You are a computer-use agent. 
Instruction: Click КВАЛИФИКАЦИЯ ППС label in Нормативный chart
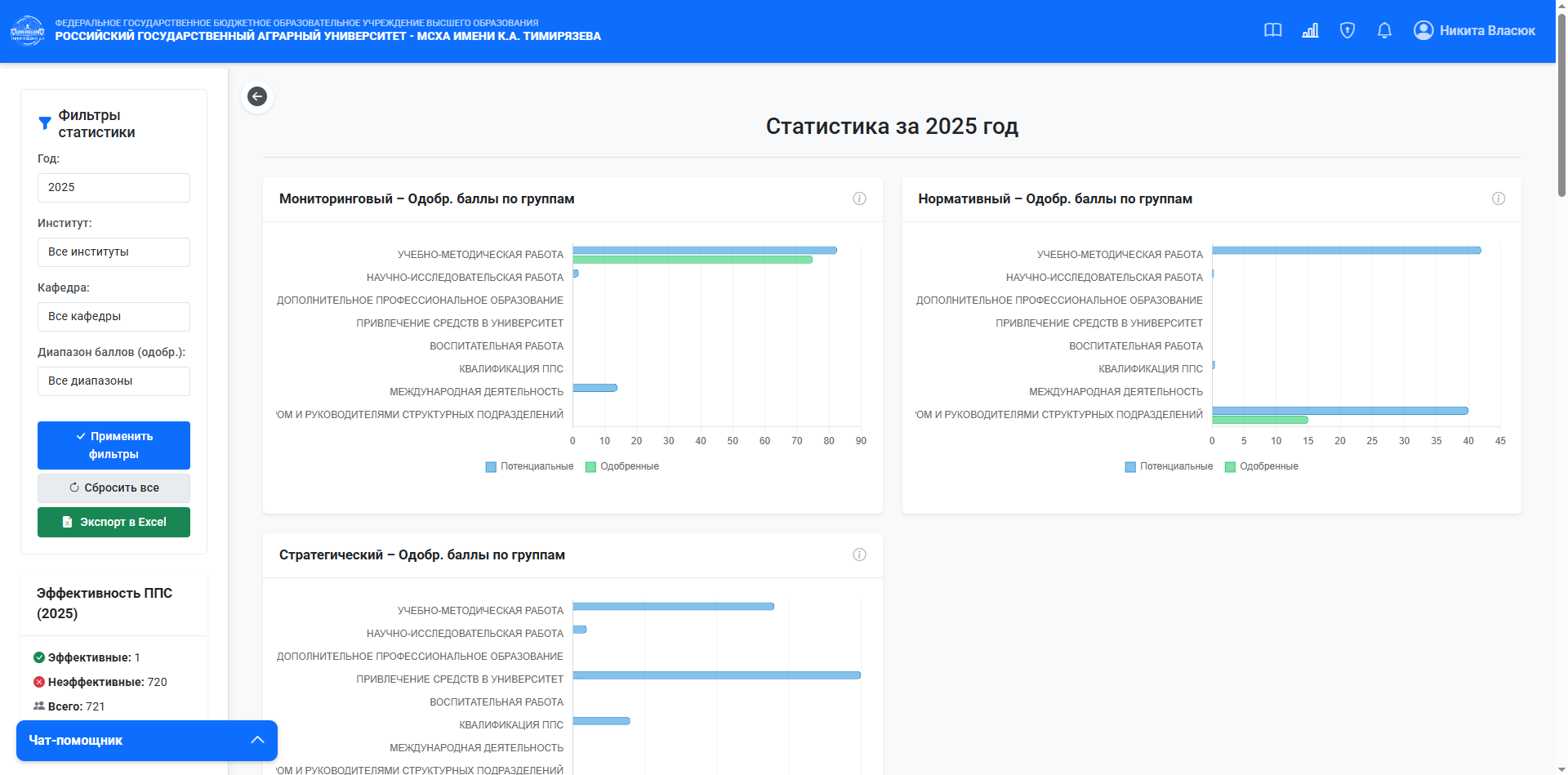pyautogui.click(x=1151, y=369)
